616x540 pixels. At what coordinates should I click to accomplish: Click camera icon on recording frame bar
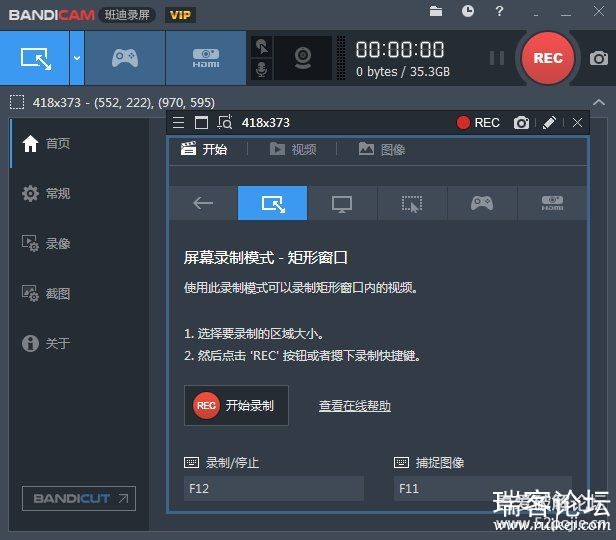(x=521, y=123)
